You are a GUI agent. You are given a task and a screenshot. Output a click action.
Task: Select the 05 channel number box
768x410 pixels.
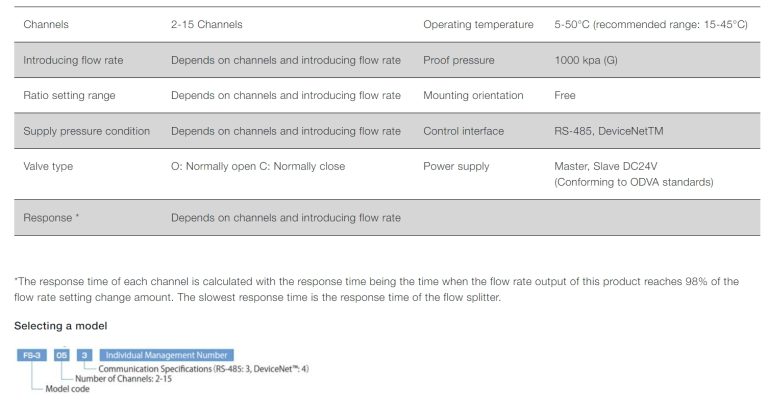tap(61, 355)
